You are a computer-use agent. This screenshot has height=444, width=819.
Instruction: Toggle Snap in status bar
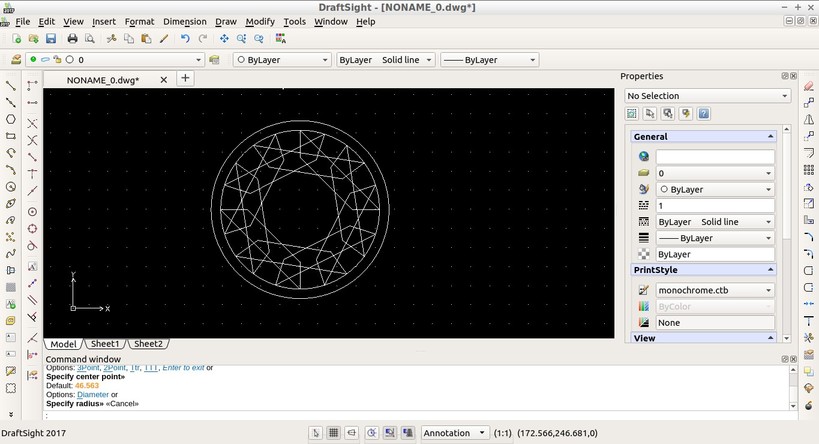tap(315, 433)
